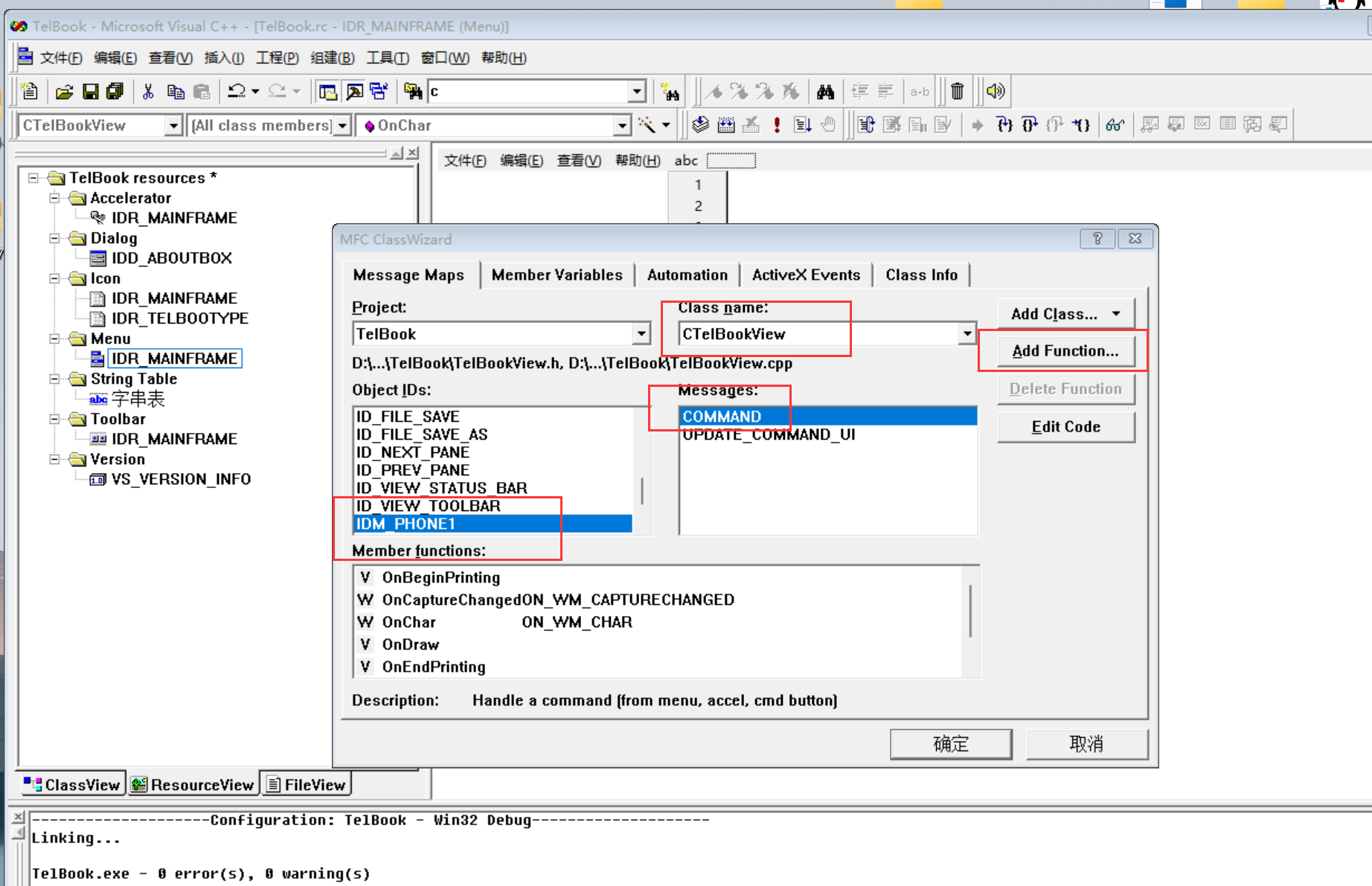Open the find text combo dropdown arrow
The height and width of the screenshot is (886, 1372).
[637, 92]
